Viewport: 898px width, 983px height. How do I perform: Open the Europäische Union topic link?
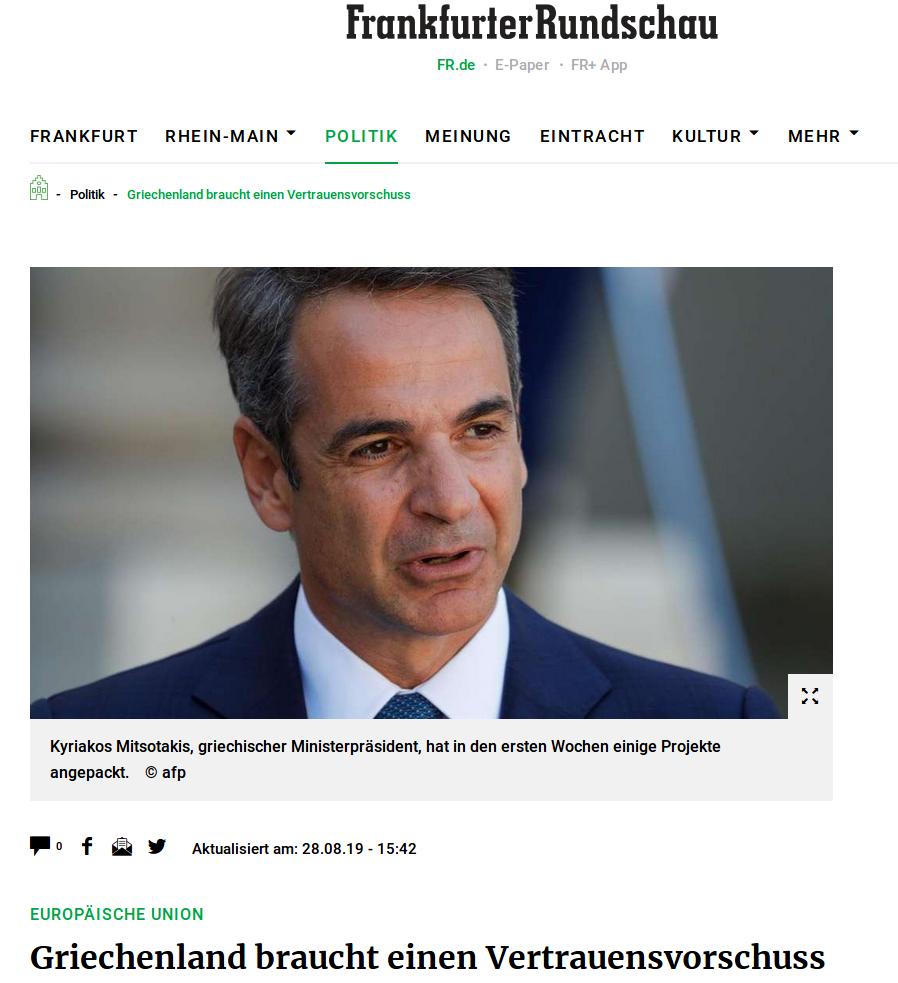tap(117, 914)
